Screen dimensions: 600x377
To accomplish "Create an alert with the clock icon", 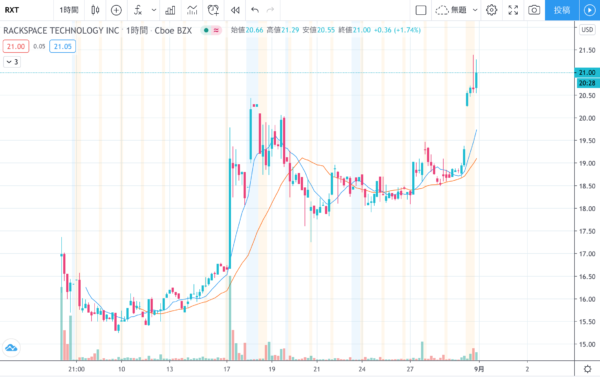I will point(213,10).
